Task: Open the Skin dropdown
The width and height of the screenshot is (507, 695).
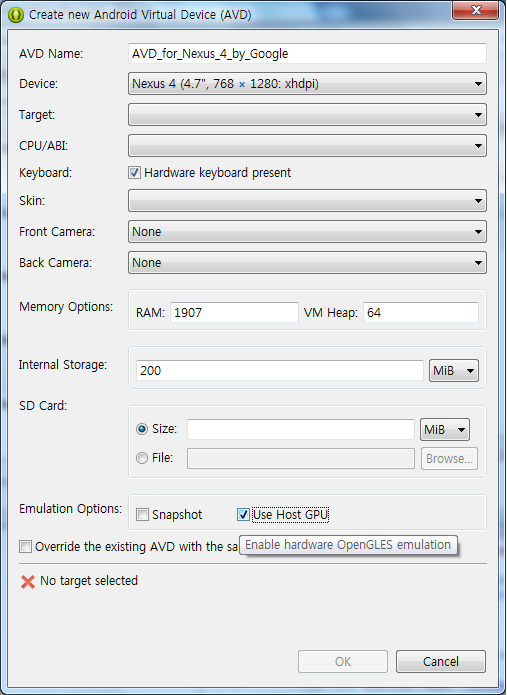Action: [307, 201]
